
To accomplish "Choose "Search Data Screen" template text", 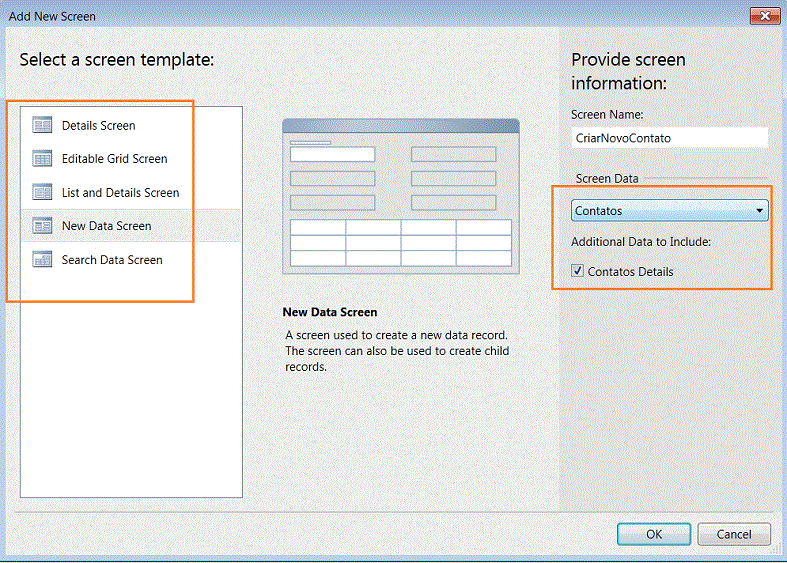I will pos(112,260).
